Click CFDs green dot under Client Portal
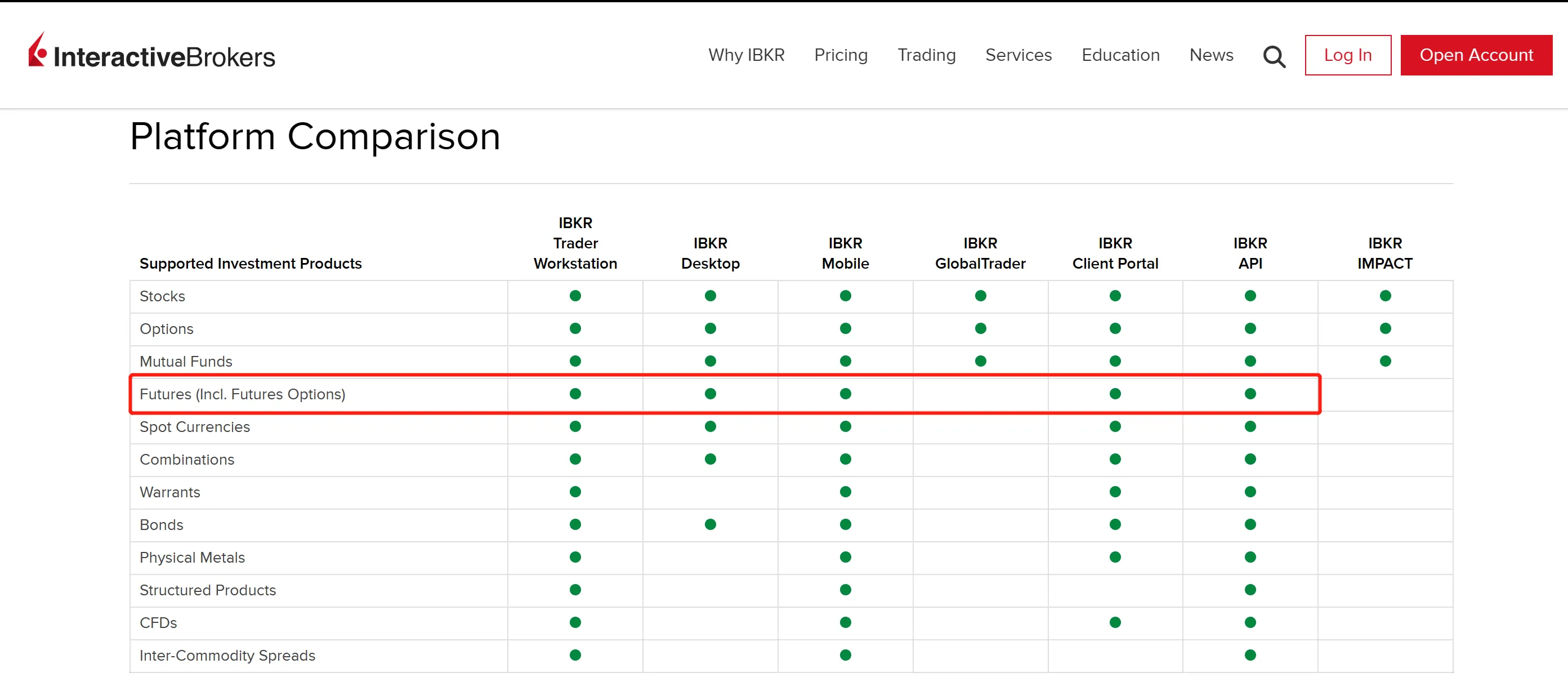 (1115, 622)
